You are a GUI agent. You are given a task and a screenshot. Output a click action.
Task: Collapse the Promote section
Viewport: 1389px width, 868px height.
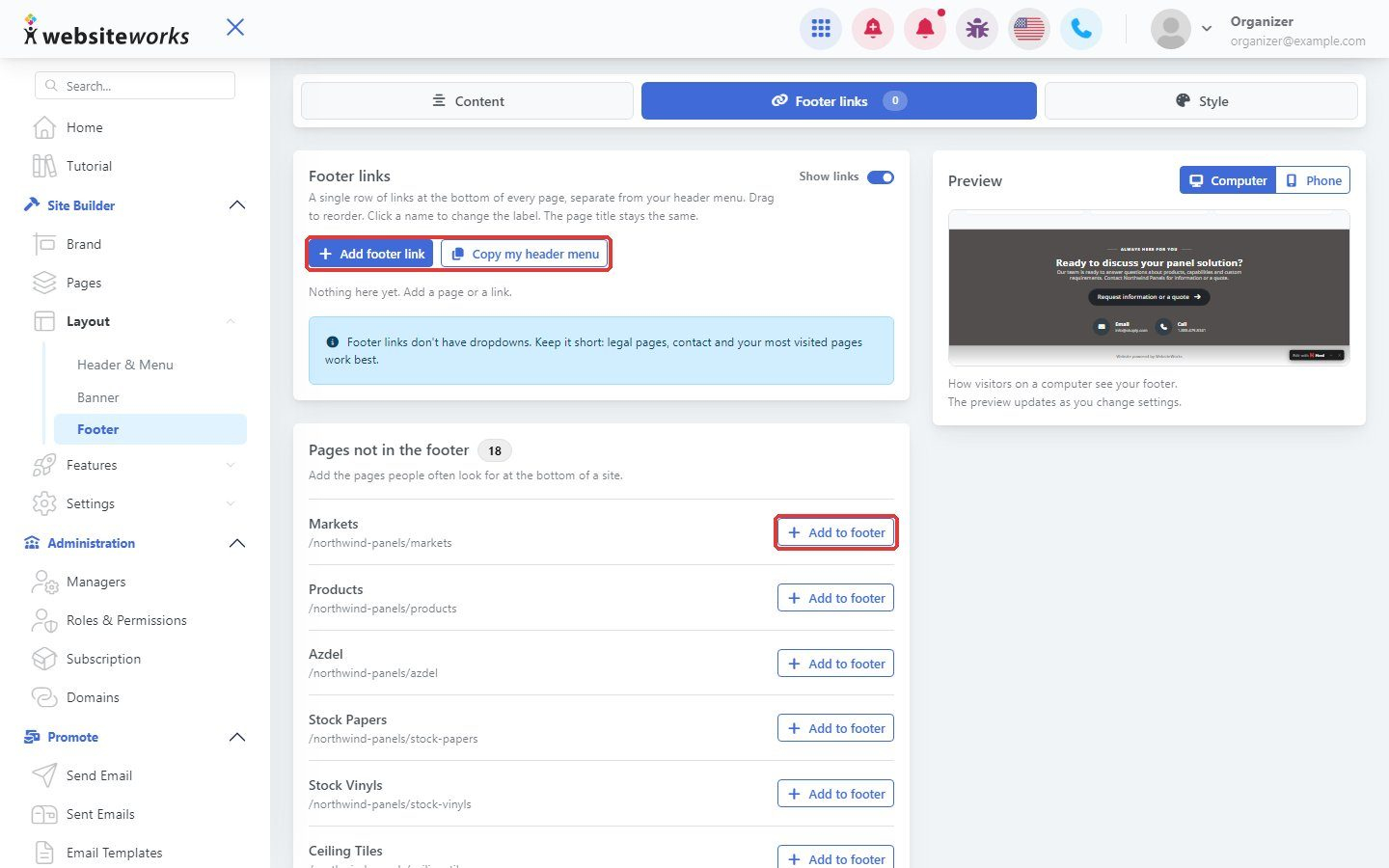(237, 737)
